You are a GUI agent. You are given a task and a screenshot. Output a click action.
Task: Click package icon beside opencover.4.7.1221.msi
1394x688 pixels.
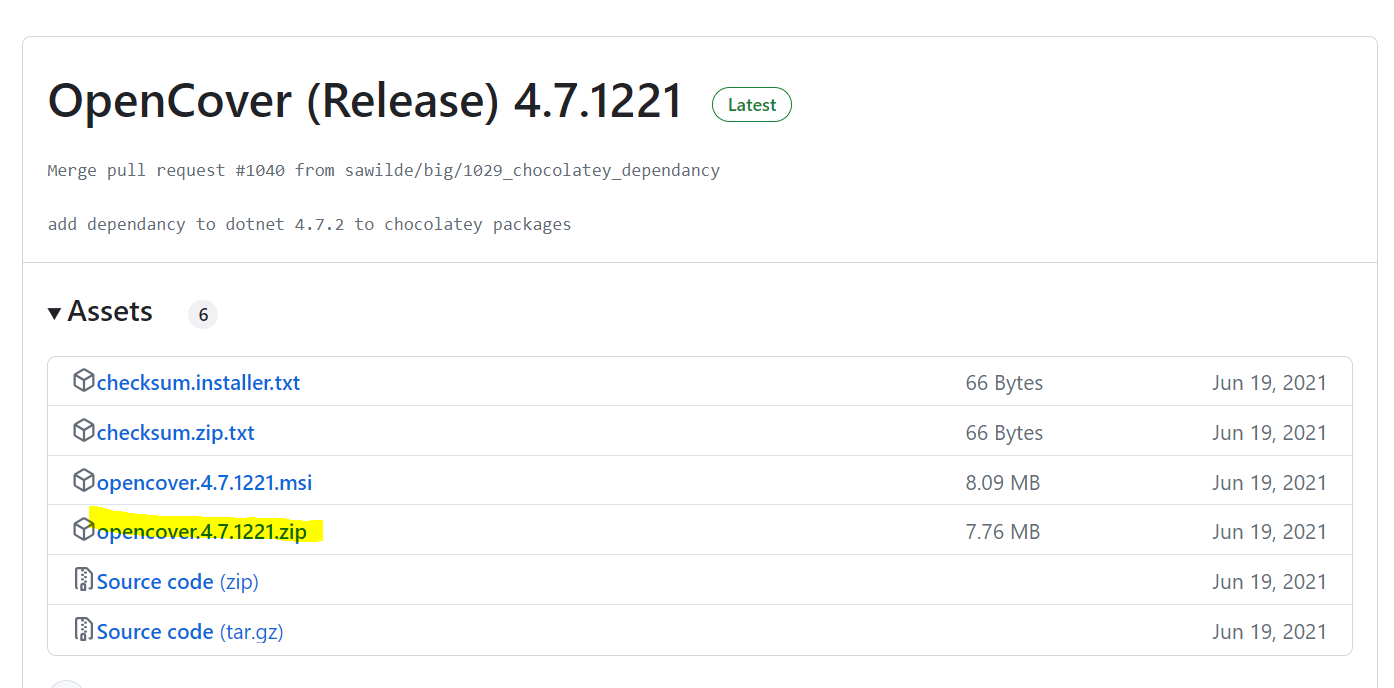(84, 481)
